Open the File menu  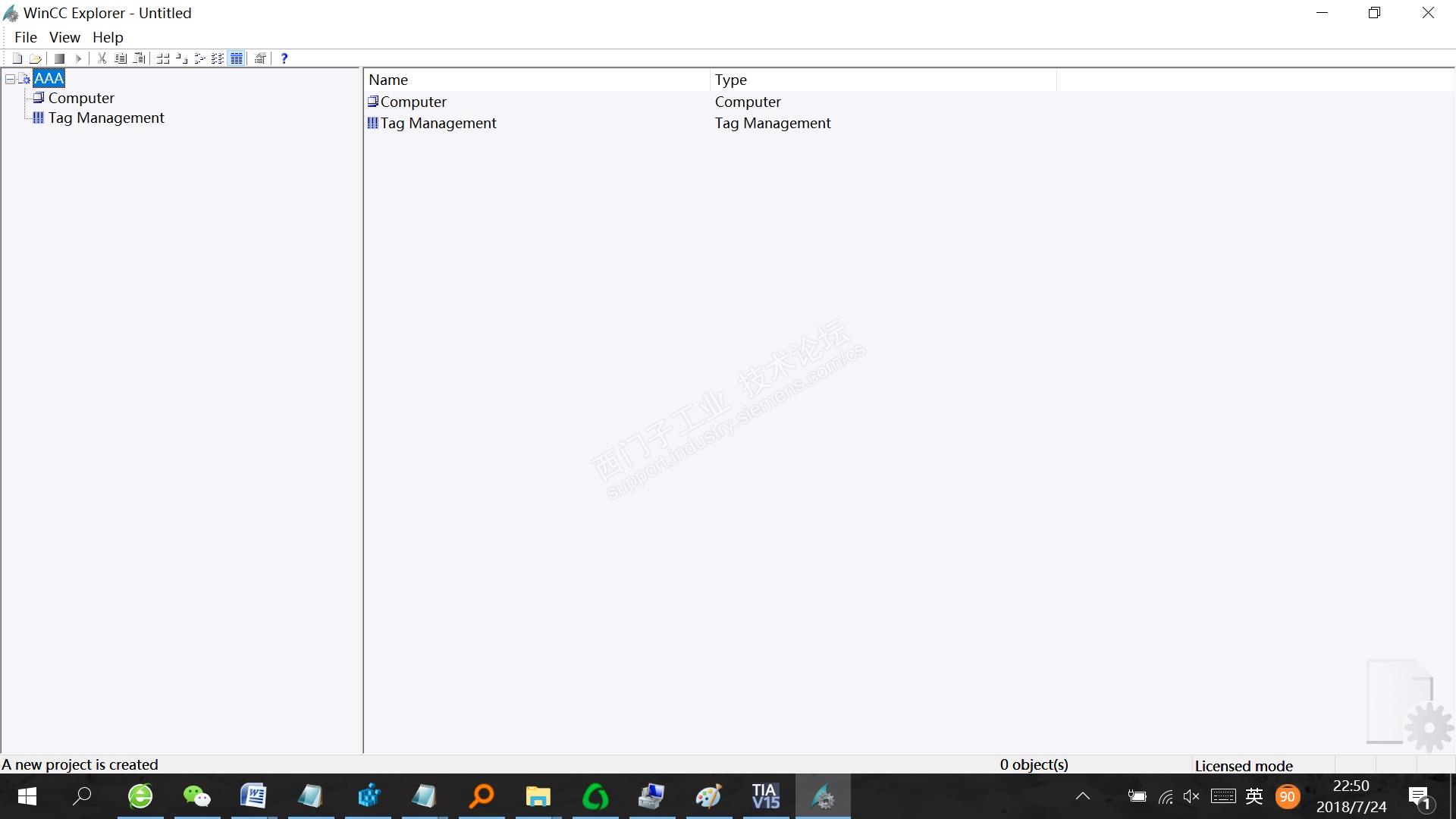pos(25,37)
